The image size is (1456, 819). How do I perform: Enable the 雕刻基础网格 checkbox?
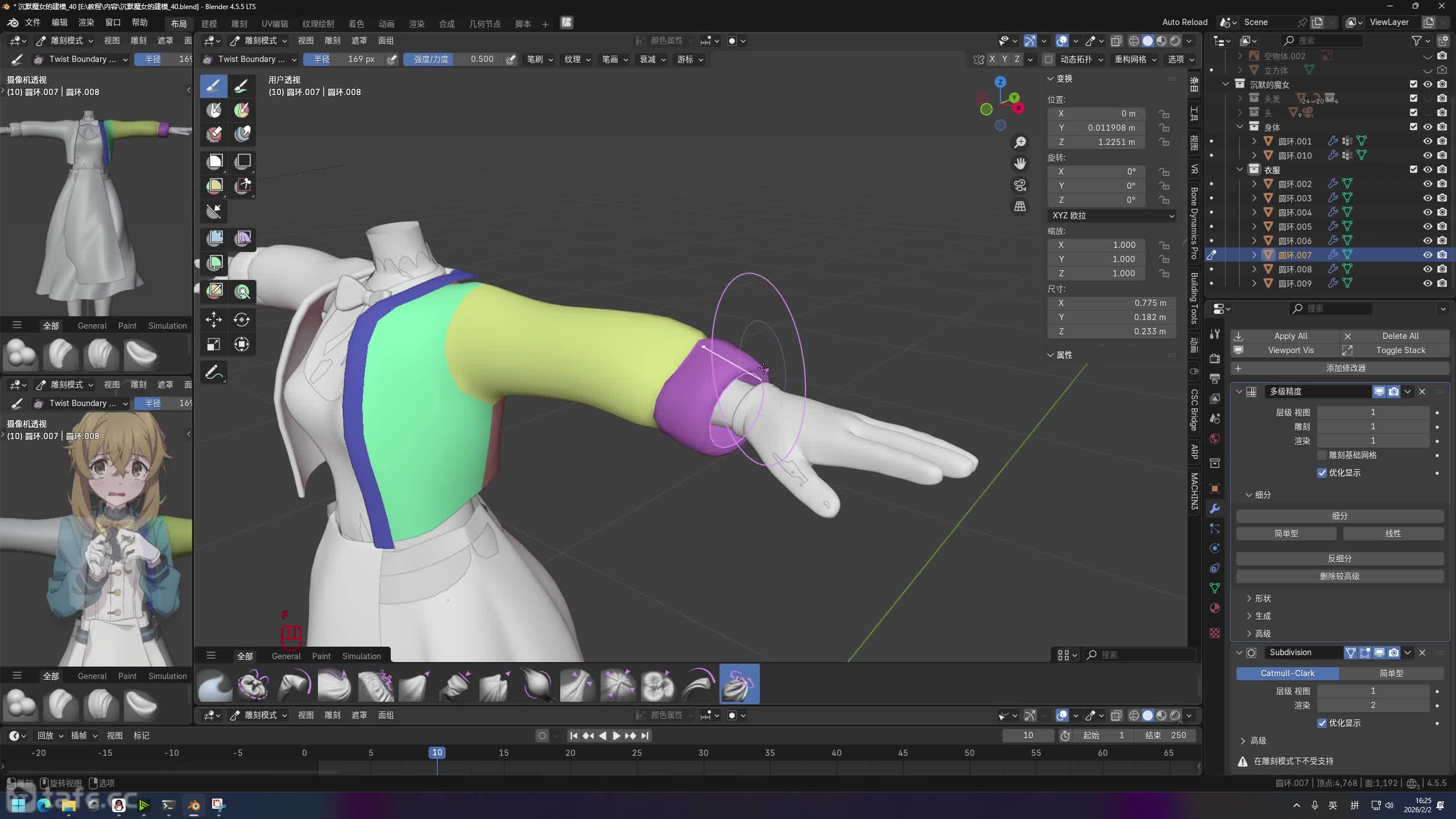(1322, 455)
